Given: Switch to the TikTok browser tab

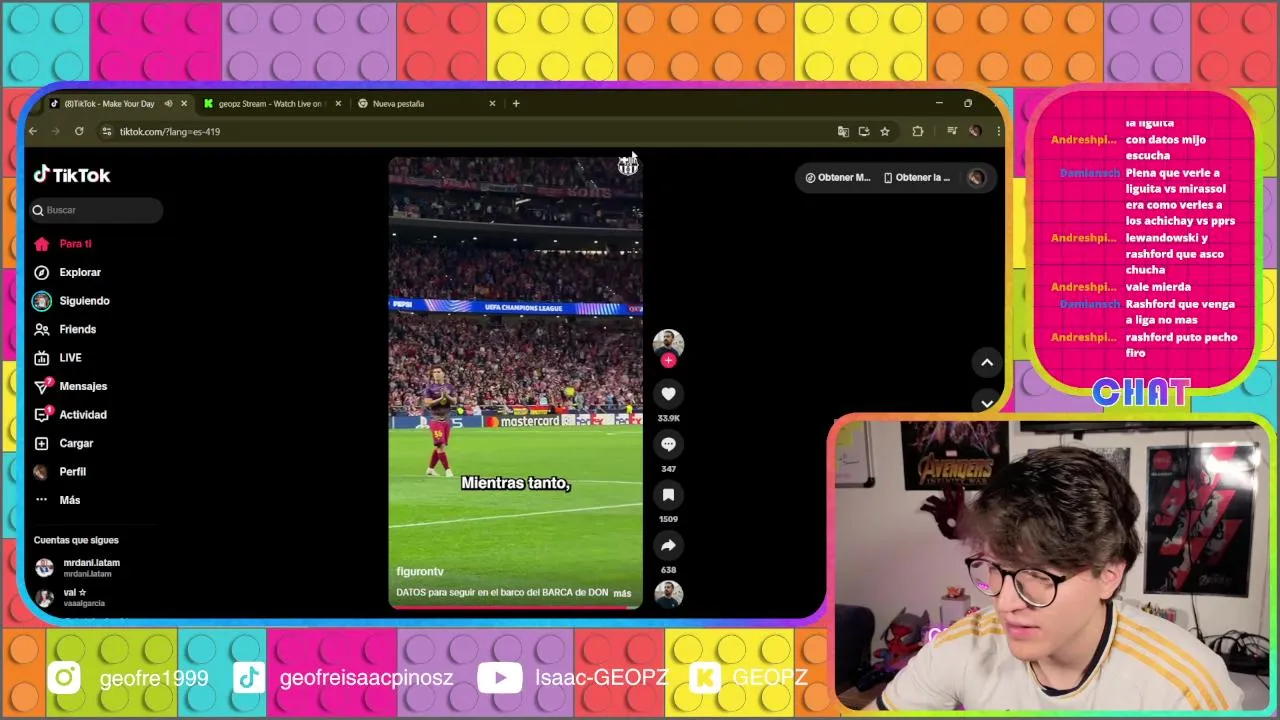Looking at the screenshot, I should point(109,104).
